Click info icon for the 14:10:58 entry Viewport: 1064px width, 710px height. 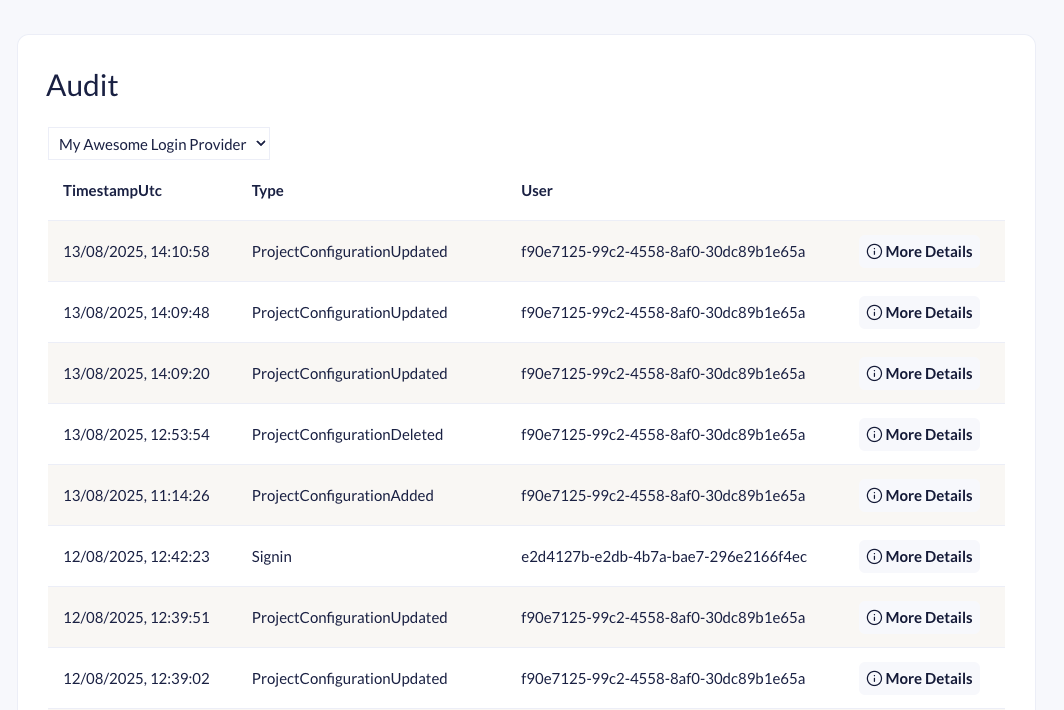[874, 252]
